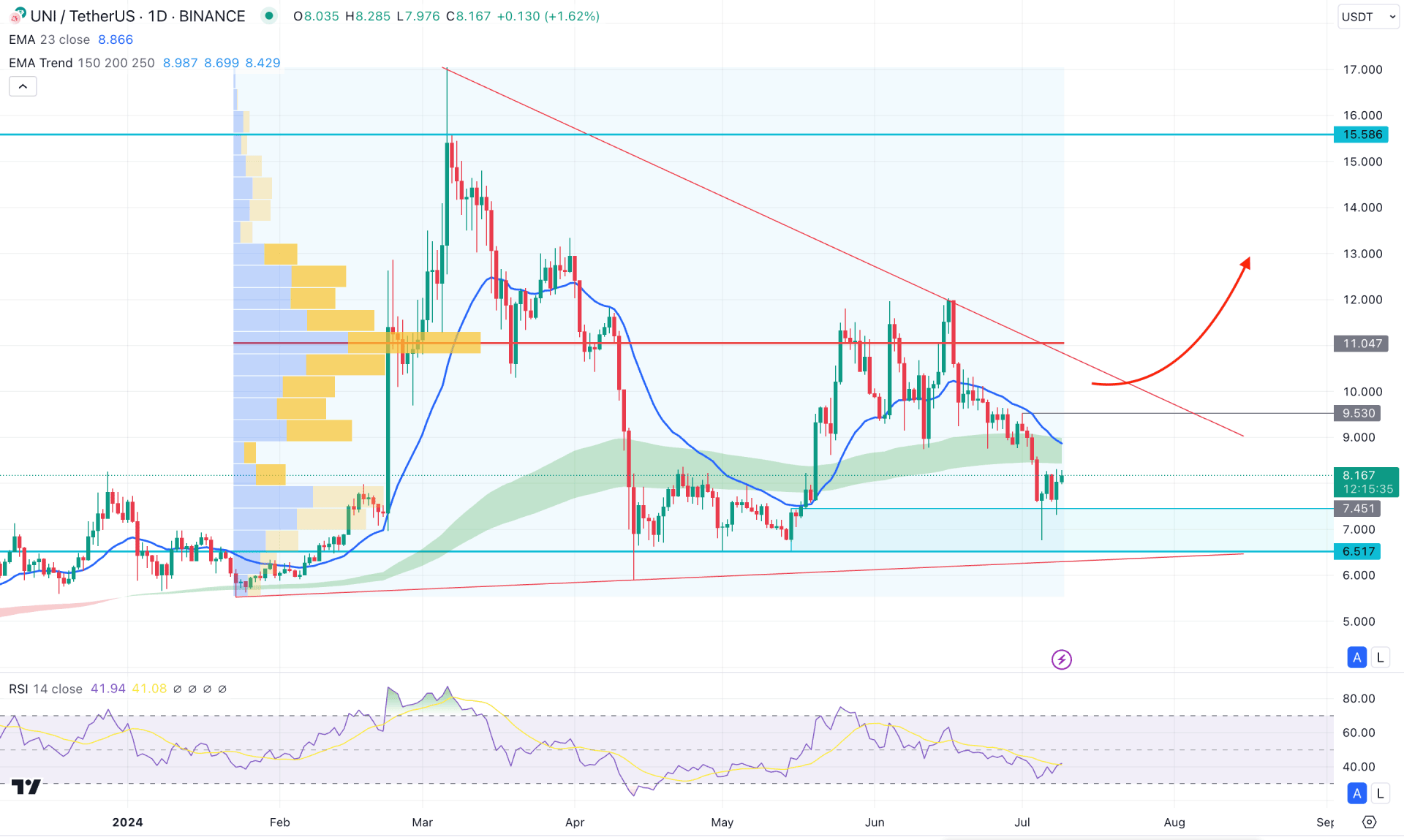Select the EMA Trend 150 200 250 label
Image resolution: width=1404 pixels, height=840 pixels.
pos(82,63)
